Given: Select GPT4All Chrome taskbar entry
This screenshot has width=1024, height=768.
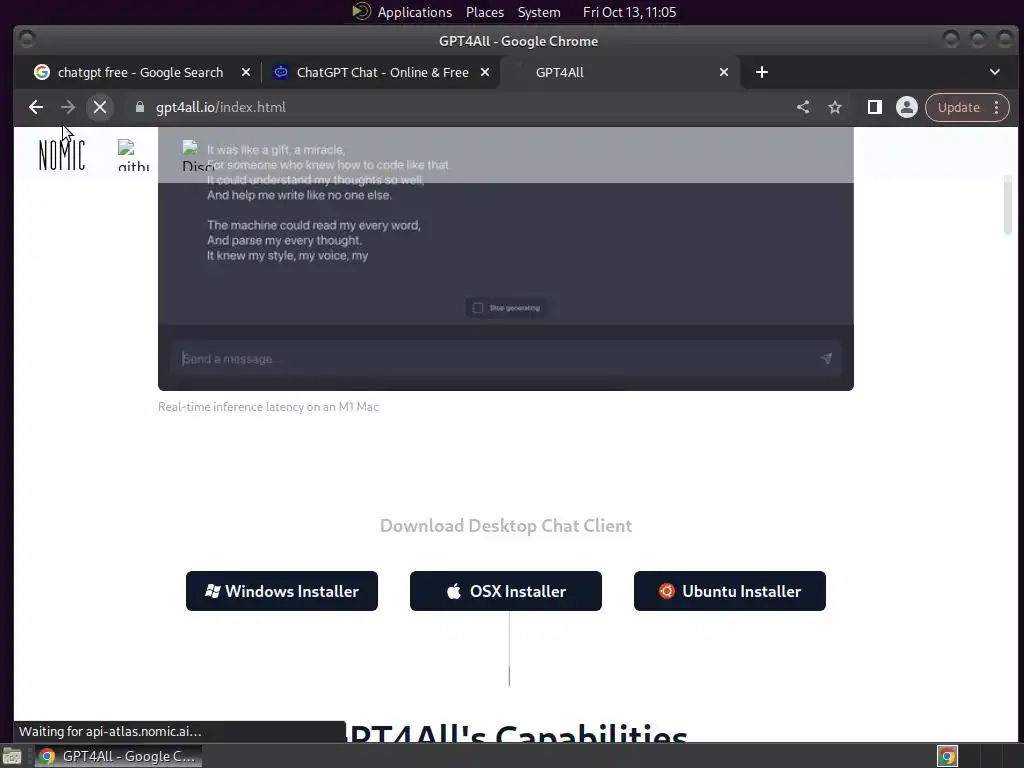Looking at the screenshot, I should (118, 756).
